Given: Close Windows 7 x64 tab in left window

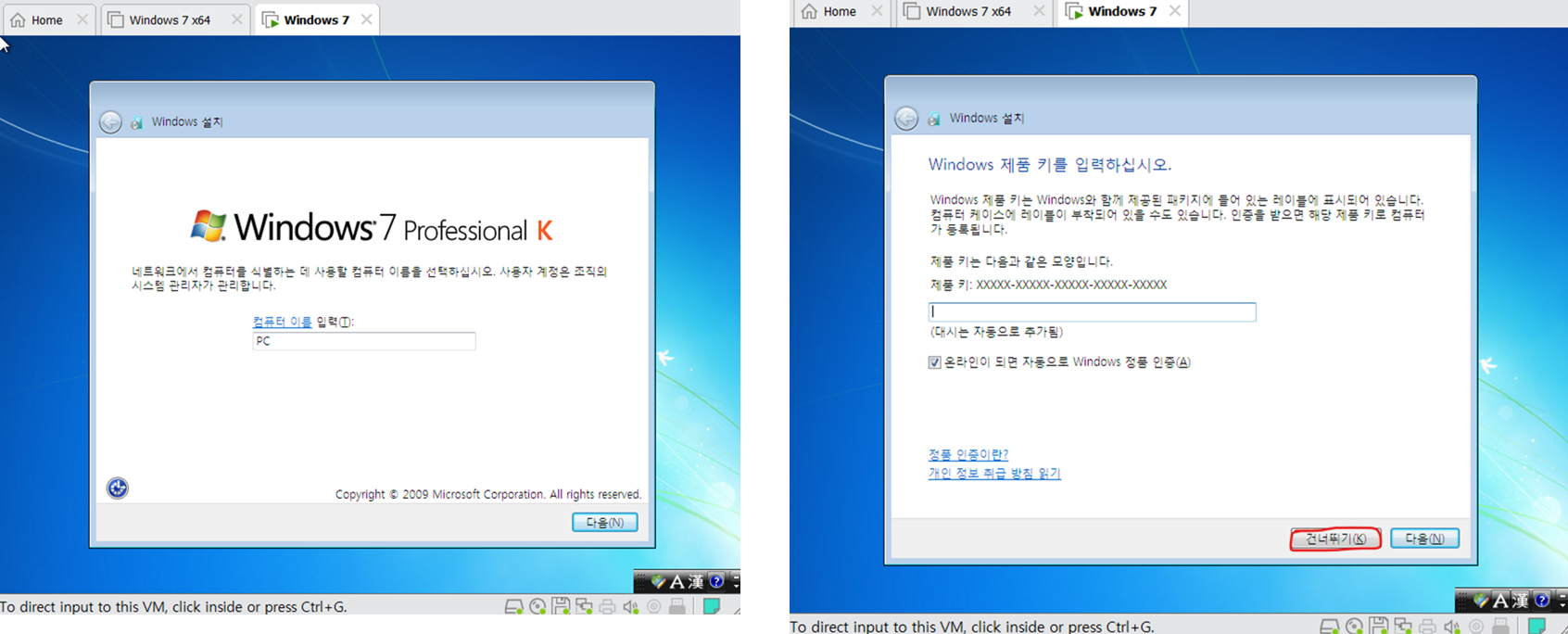Looking at the screenshot, I should point(237,19).
